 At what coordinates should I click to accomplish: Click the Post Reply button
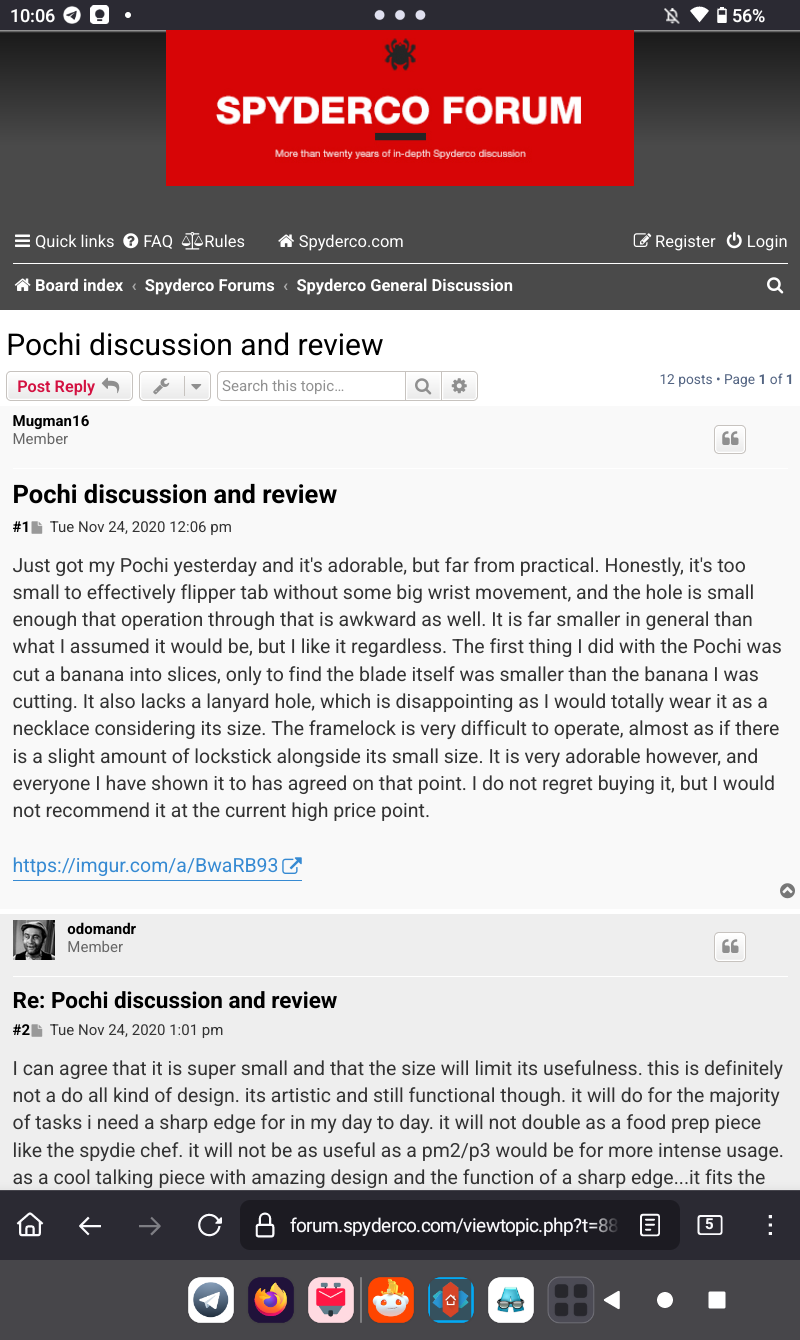[x=69, y=386]
